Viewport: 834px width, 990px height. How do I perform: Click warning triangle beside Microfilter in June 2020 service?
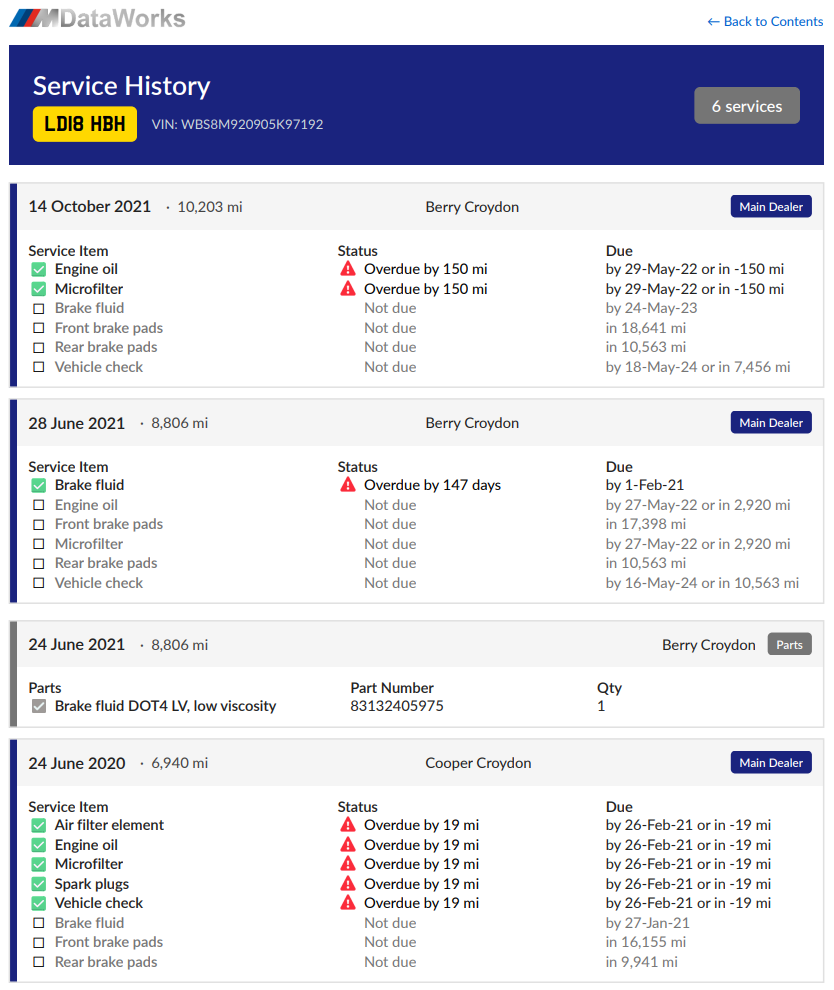click(x=348, y=863)
